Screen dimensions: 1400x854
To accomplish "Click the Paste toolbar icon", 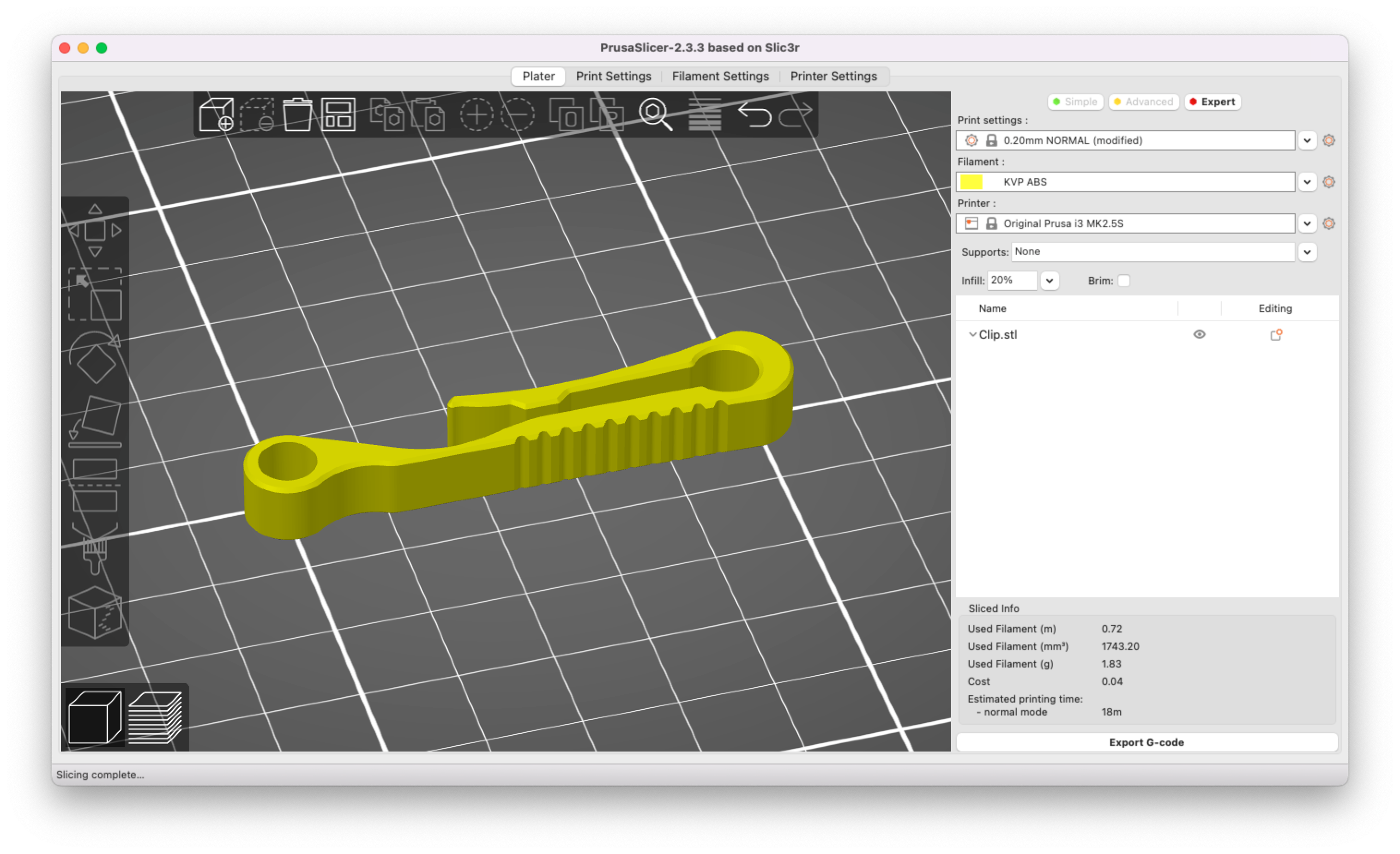I will 428,114.
